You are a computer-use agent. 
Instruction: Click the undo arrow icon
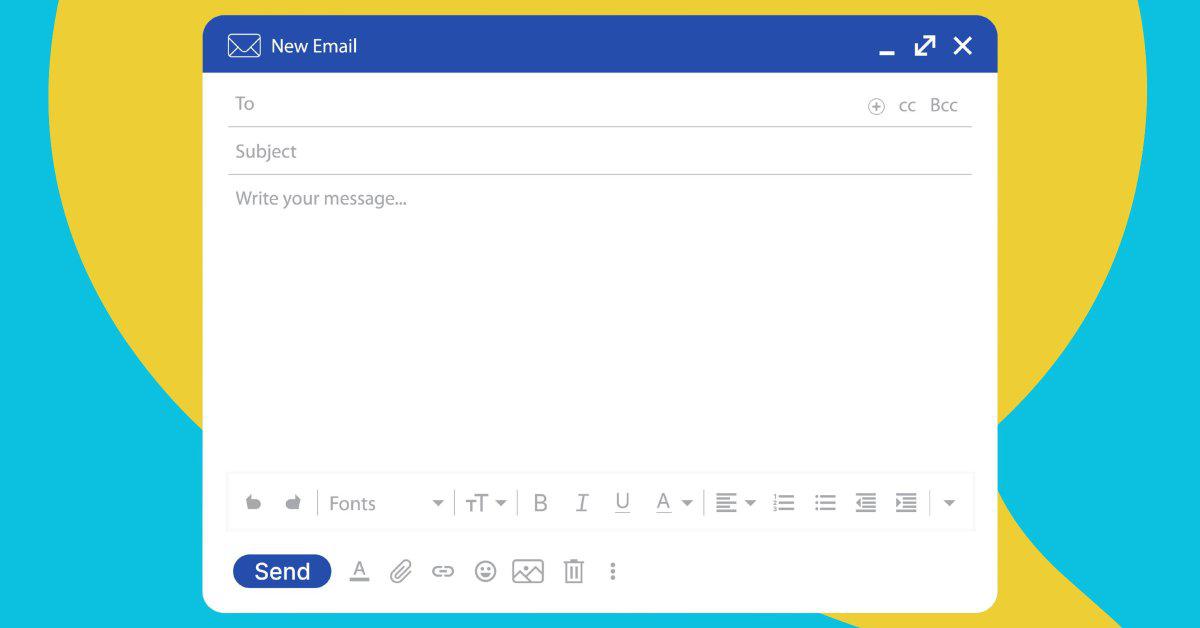coord(254,503)
